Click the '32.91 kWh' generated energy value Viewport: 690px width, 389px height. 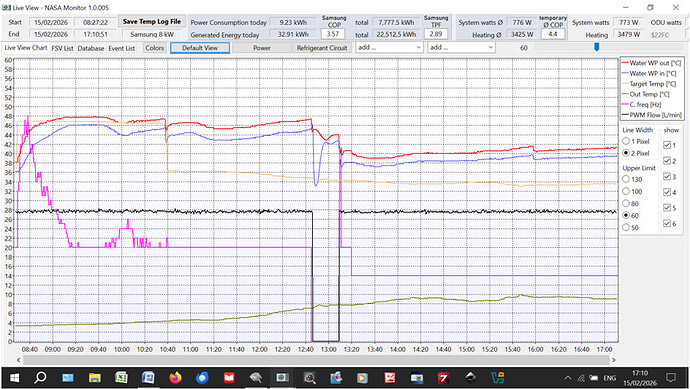click(x=293, y=34)
